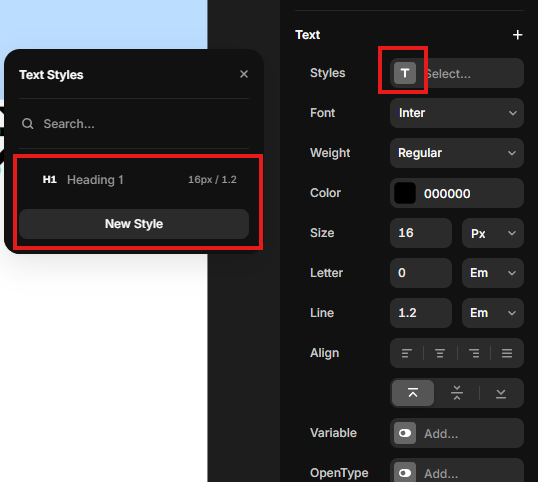Open the Font dropdown showing Inter
The width and height of the screenshot is (538, 482).
click(457, 113)
